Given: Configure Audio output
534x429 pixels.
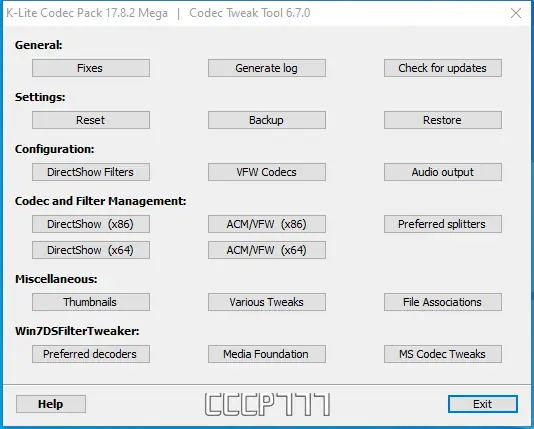Looking at the screenshot, I should point(443,172).
